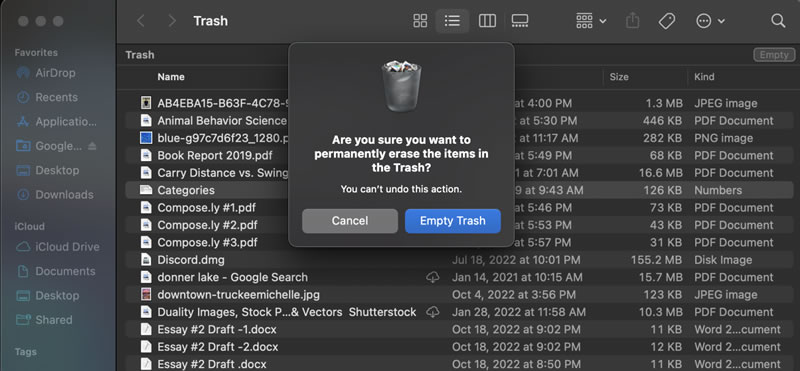Screen dimensions: 800x371
Task: Open the group-by options dropdown
Action: (x=591, y=21)
